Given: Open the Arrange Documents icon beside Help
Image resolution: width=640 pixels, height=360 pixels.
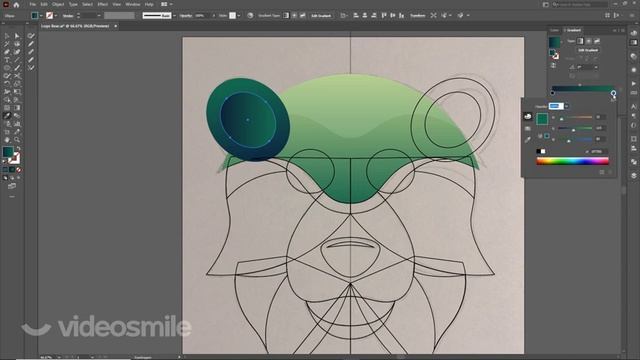Looking at the screenshot, I should point(164,4).
